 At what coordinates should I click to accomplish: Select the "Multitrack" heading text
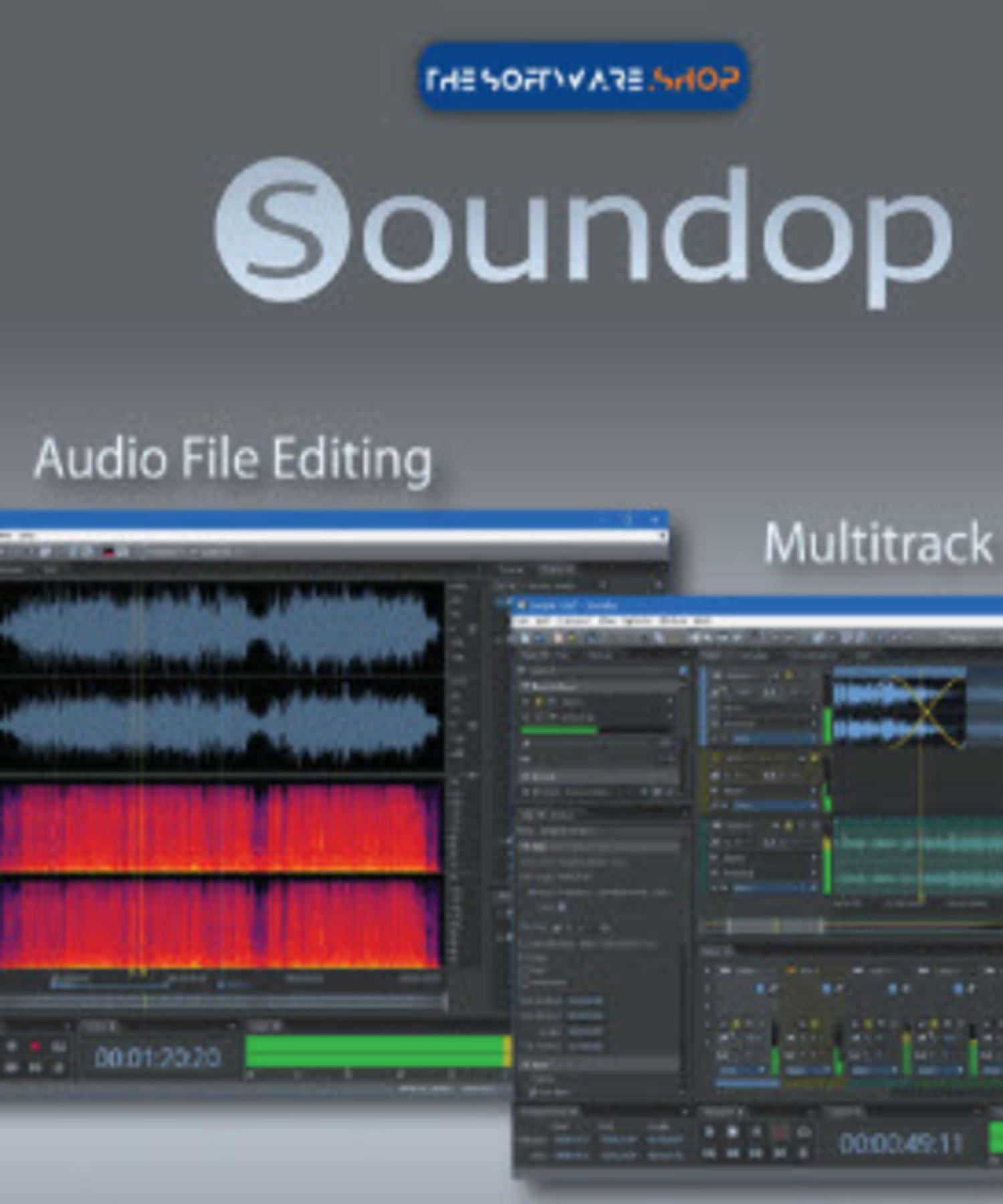pyautogui.click(x=878, y=542)
